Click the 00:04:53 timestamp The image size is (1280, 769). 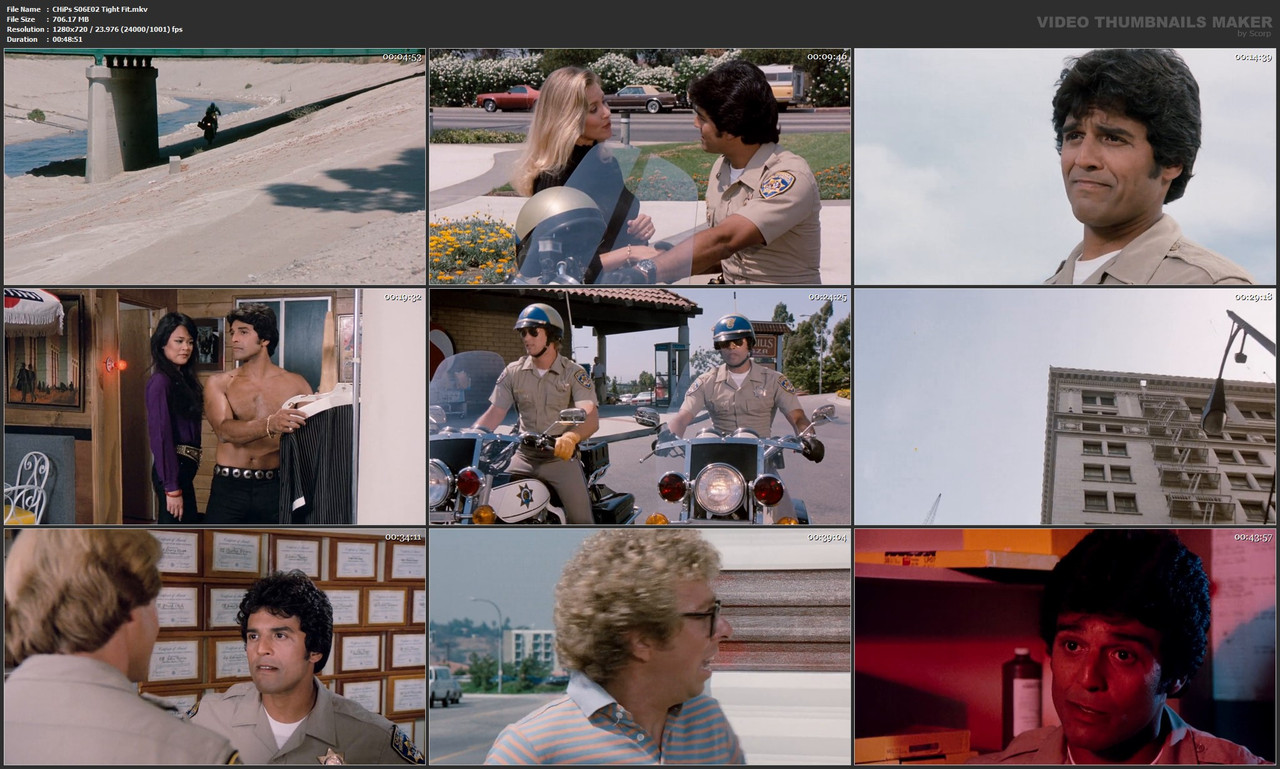[x=402, y=57]
